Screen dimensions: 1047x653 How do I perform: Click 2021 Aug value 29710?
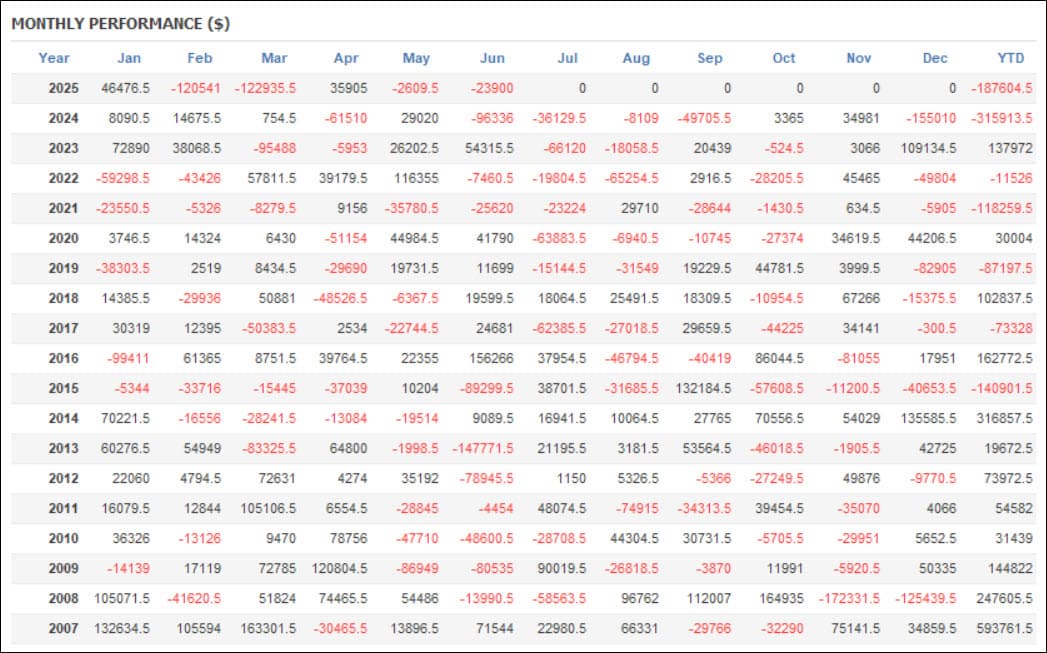640,208
